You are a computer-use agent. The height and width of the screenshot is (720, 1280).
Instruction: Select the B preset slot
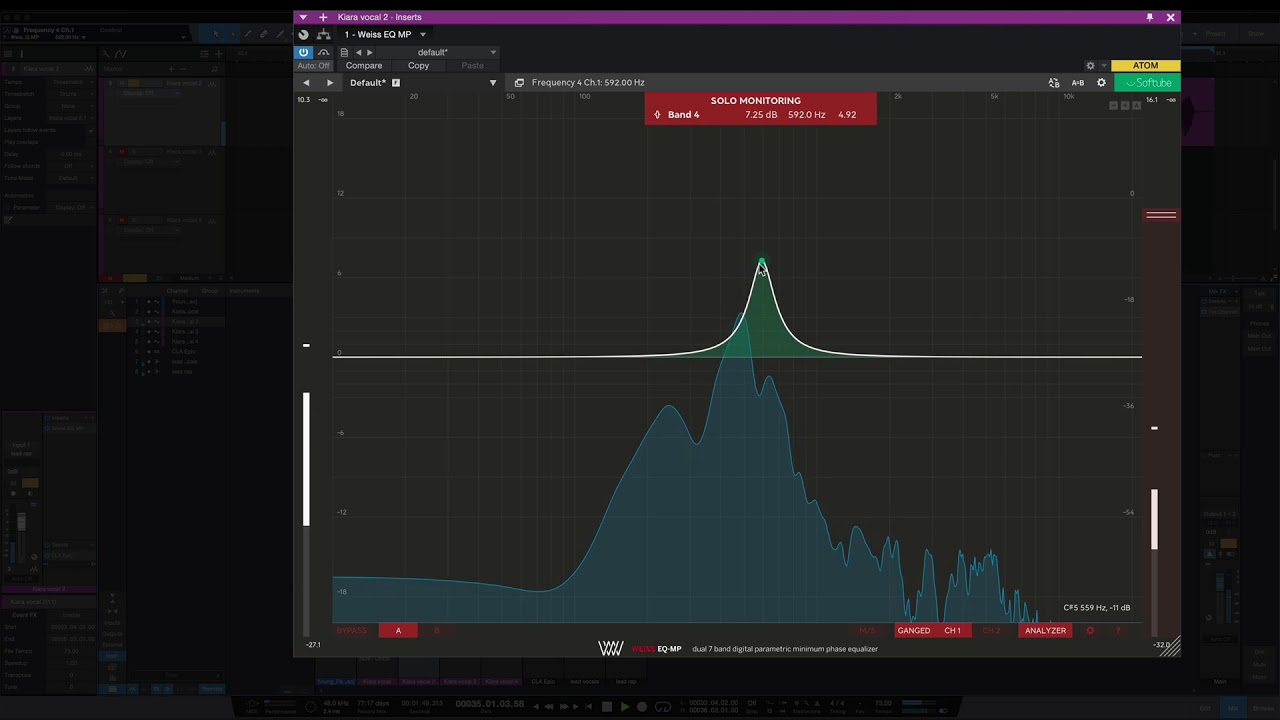tap(436, 631)
